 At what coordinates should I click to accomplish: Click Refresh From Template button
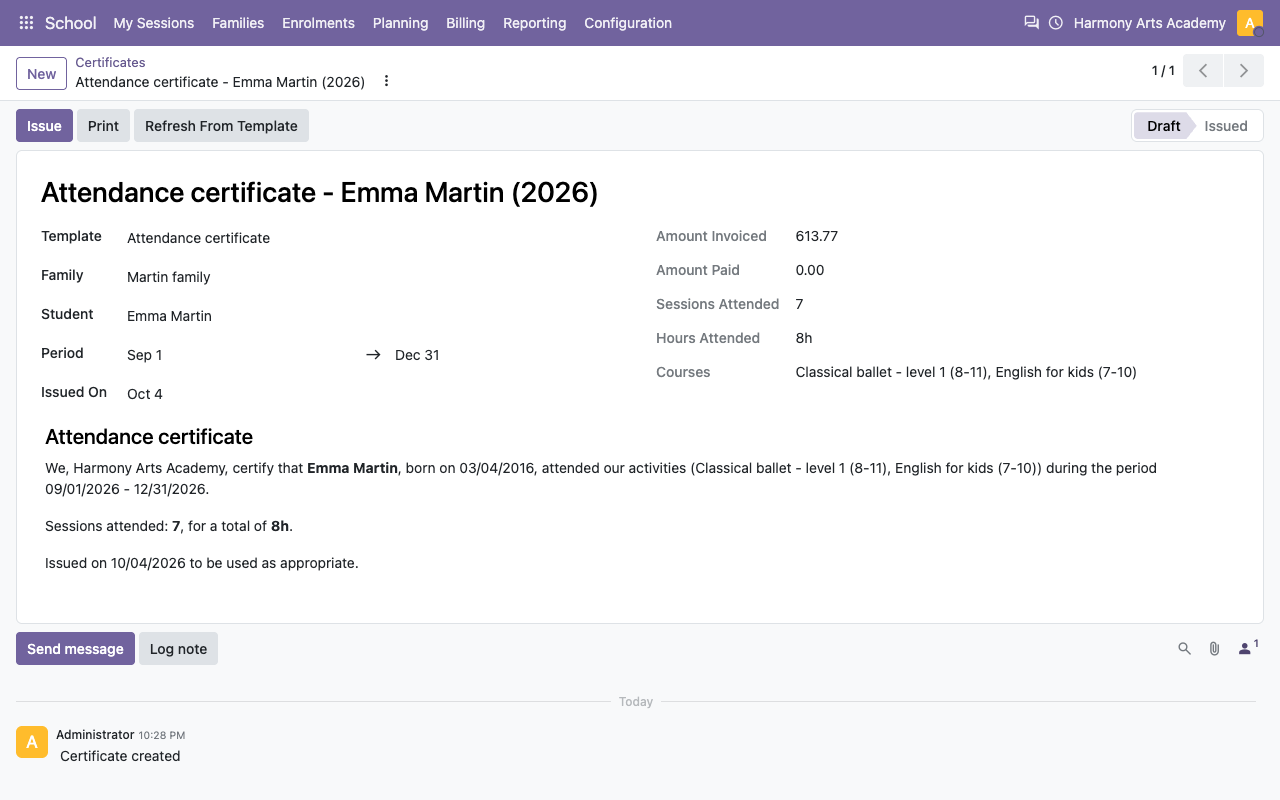pyautogui.click(x=221, y=126)
